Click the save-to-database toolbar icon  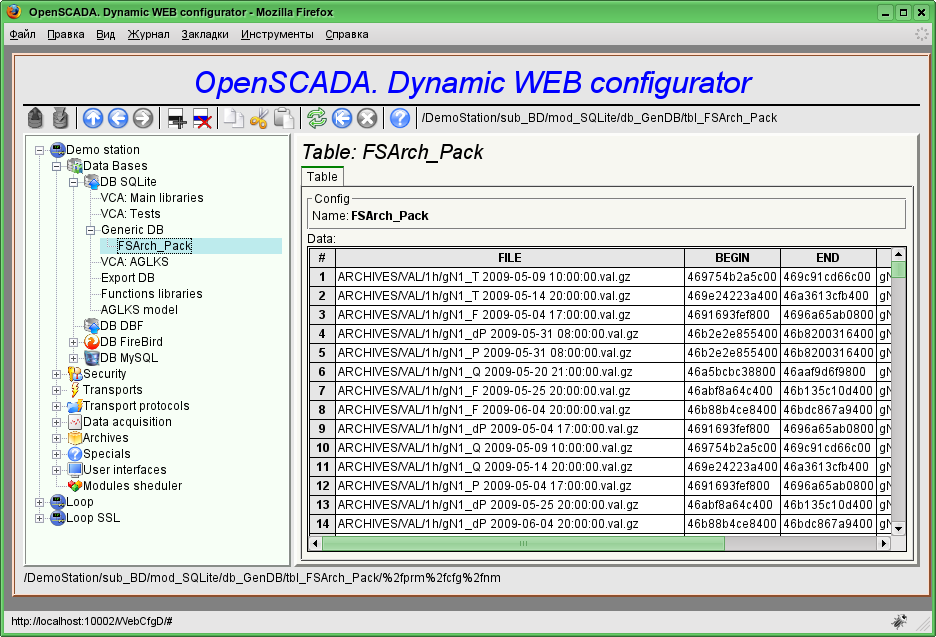click(60, 118)
